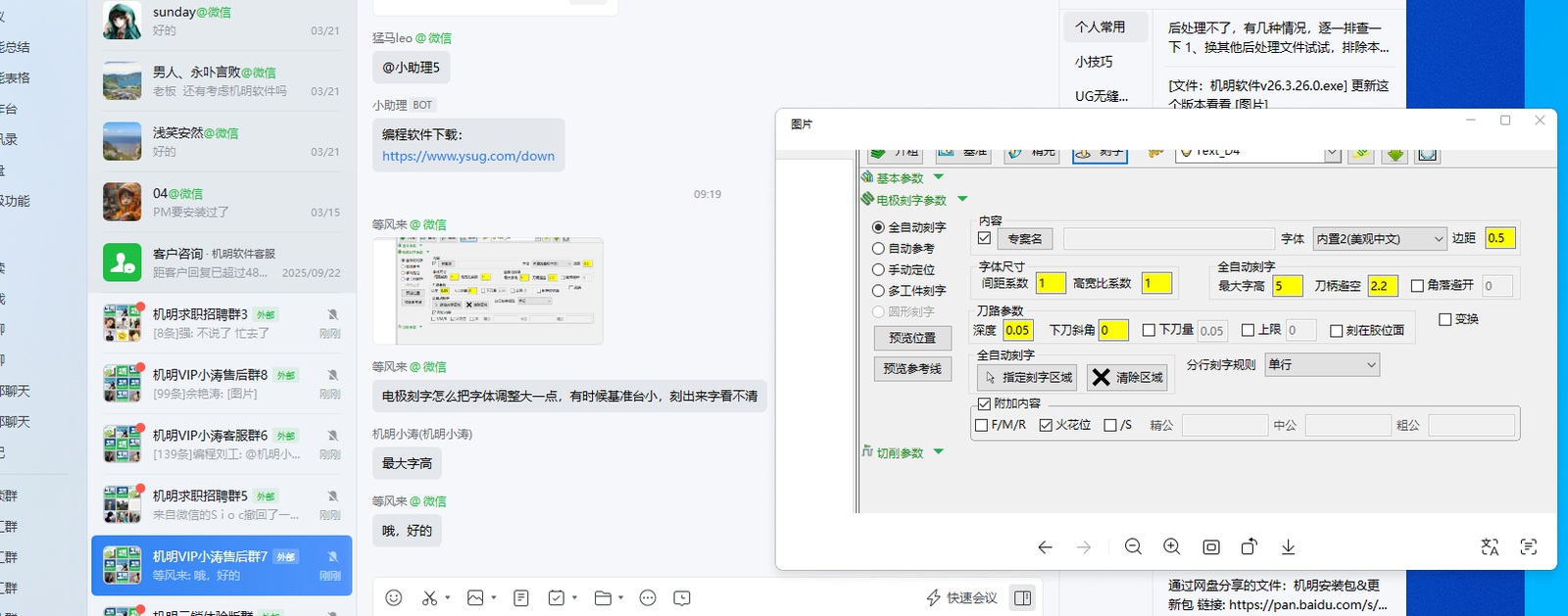Click the green 客户咨询 avatar icon
The height and width of the screenshot is (616, 1568).
tap(122, 262)
